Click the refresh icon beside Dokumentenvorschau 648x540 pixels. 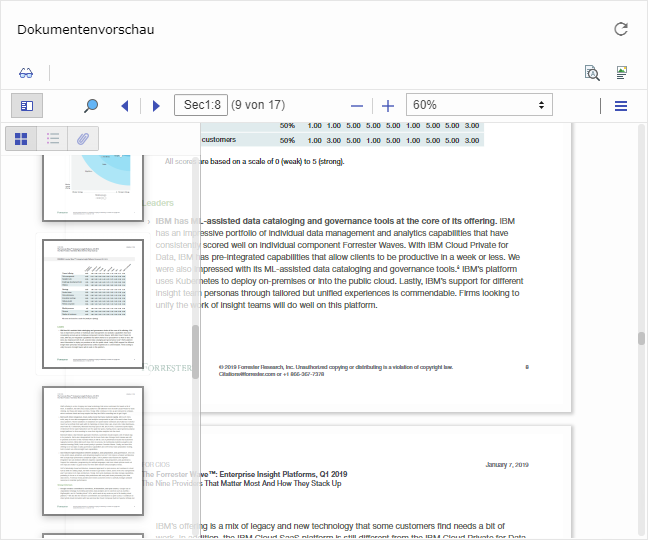(x=620, y=30)
